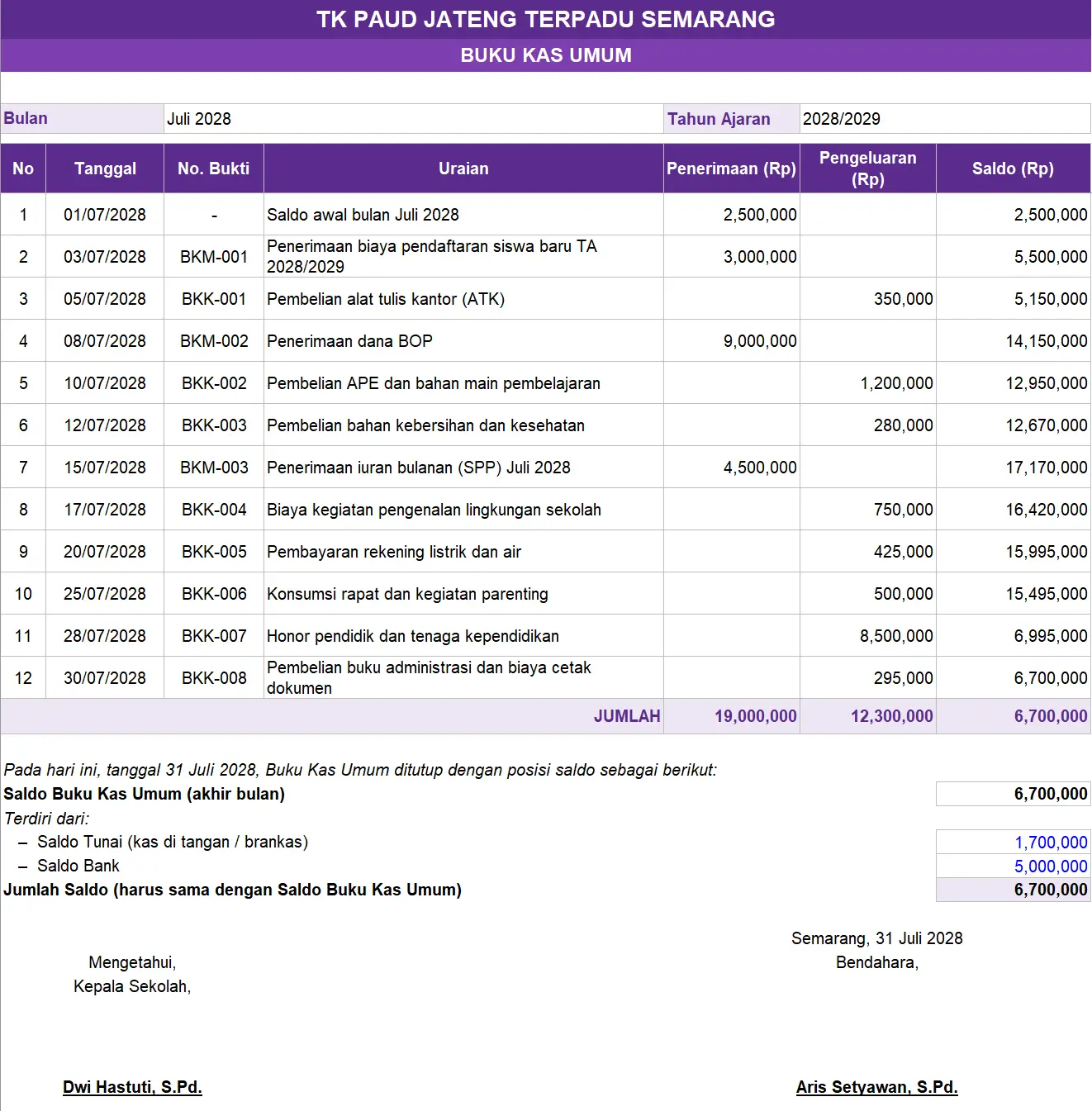Screen dimensions: 1092x1111
Task: Click 'Penerimaan iuran bulanan (SPP) Juli 2028'
Action: (463, 468)
